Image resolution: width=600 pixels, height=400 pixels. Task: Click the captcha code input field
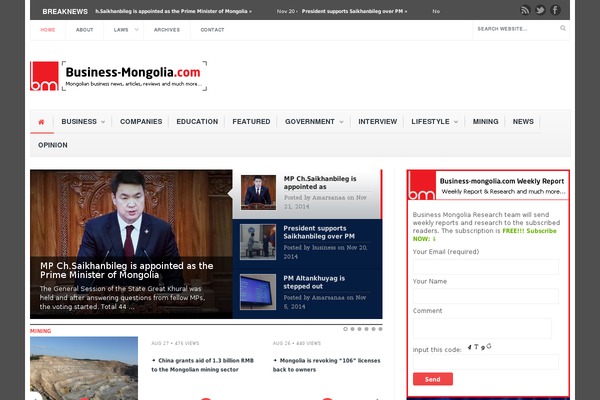(x=486, y=361)
